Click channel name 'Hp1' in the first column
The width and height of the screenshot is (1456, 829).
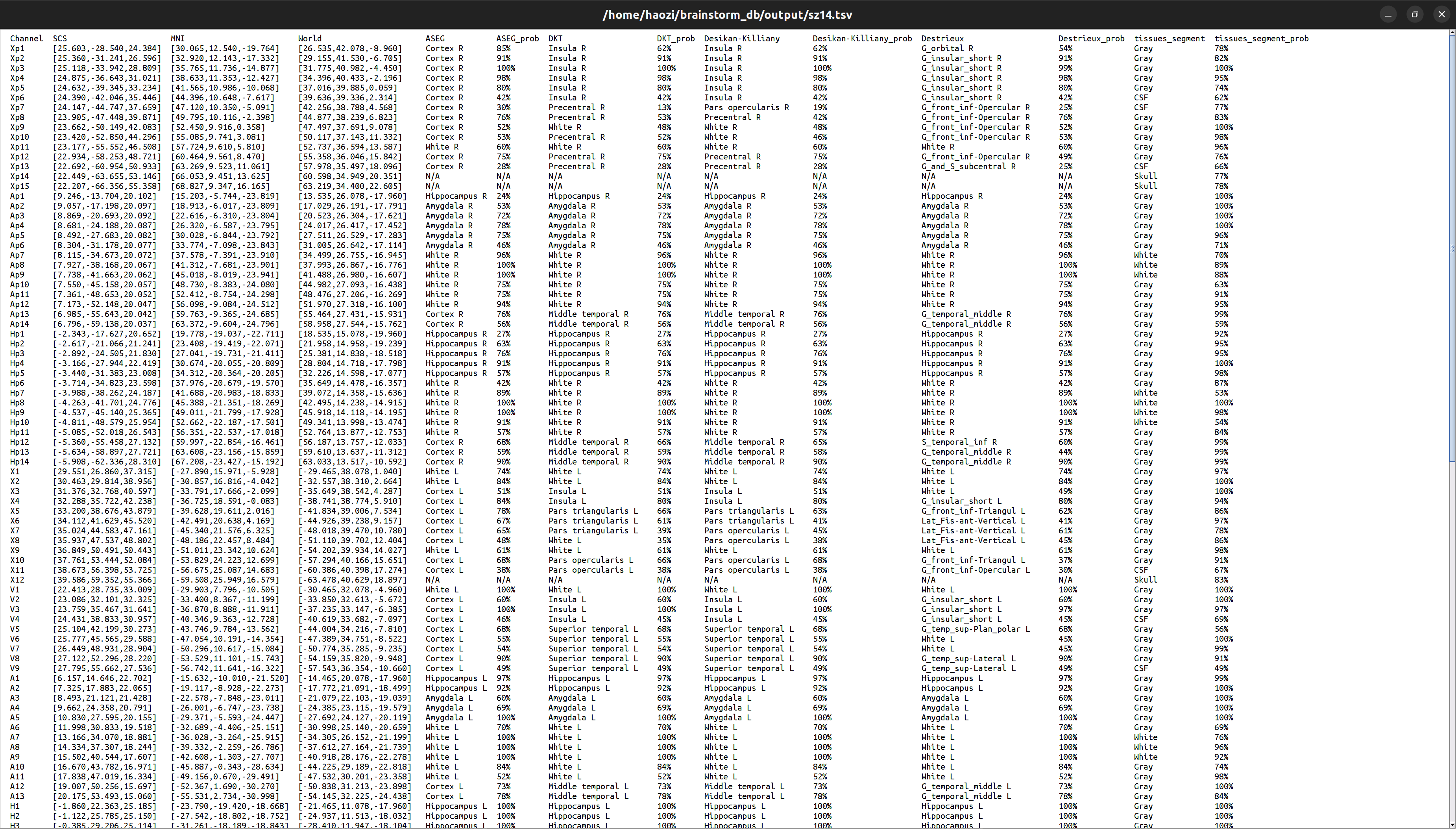(x=17, y=334)
